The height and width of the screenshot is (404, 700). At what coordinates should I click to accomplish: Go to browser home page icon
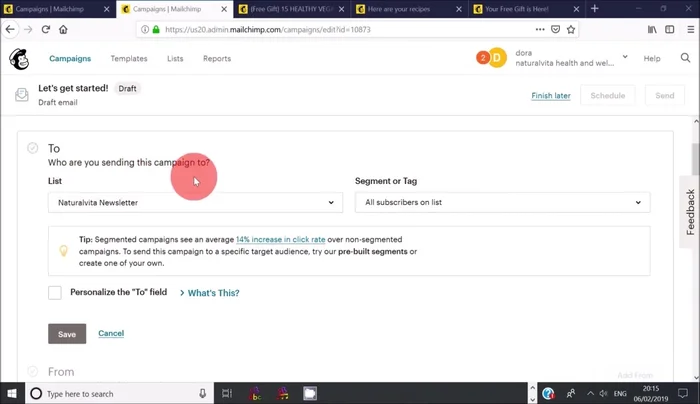pyautogui.click(x=63, y=29)
